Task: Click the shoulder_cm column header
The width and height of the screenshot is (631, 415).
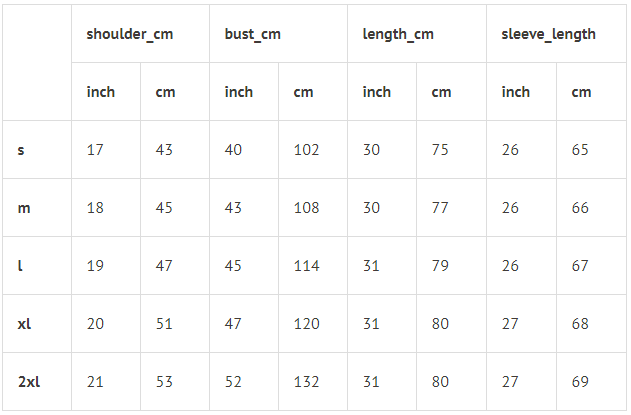Action: point(129,34)
